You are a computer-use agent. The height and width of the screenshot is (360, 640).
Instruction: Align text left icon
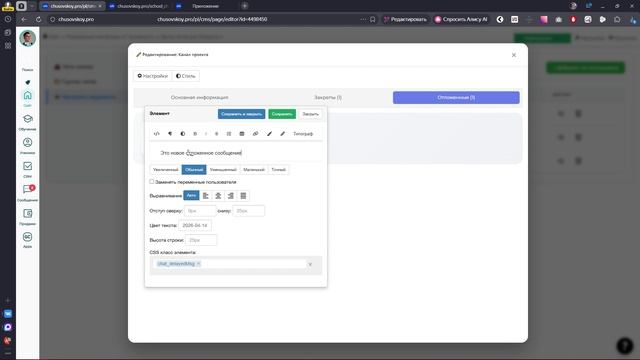pos(206,196)
